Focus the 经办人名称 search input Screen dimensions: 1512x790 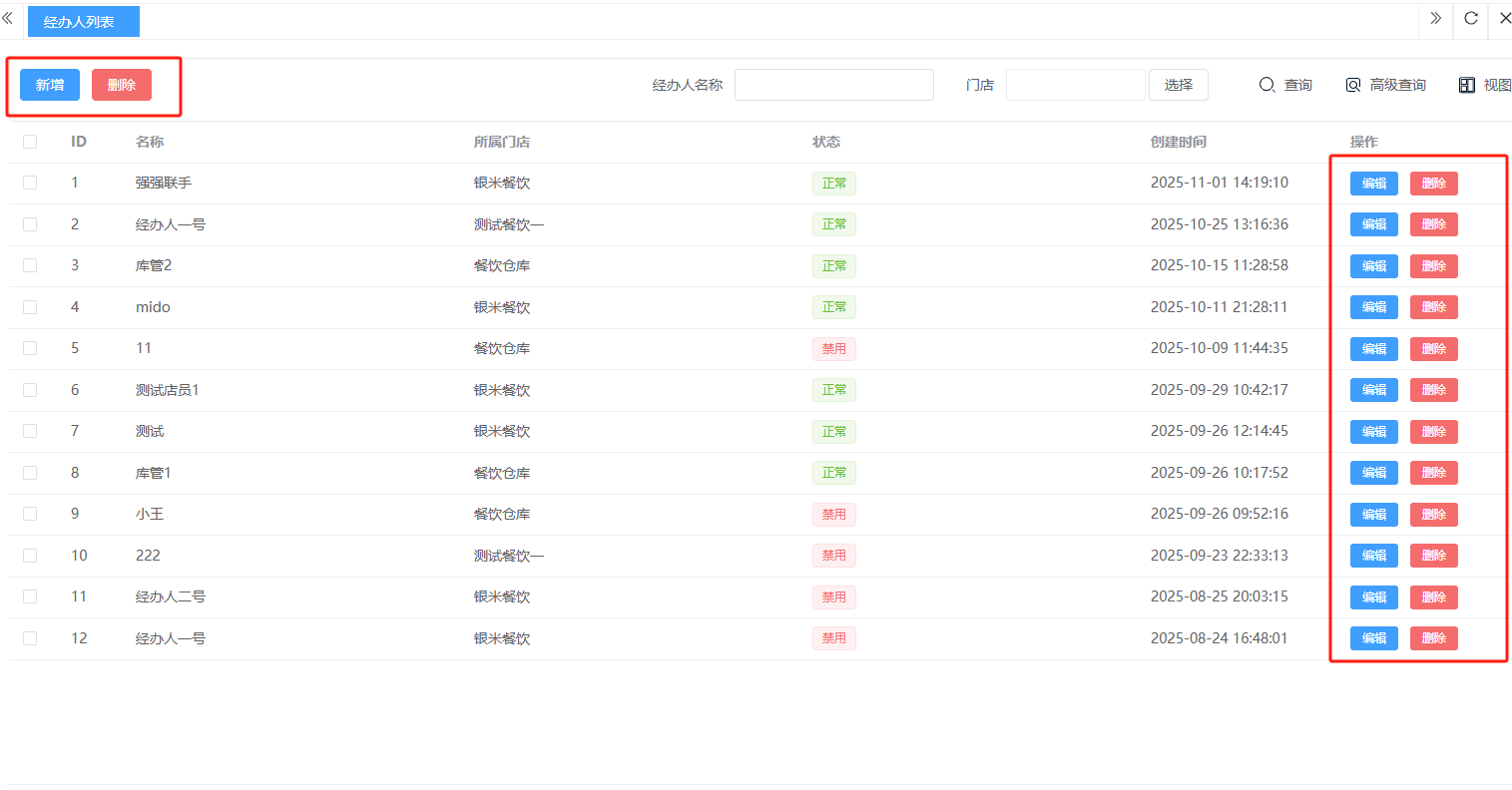pyautogui.click(x=833, y=85)
